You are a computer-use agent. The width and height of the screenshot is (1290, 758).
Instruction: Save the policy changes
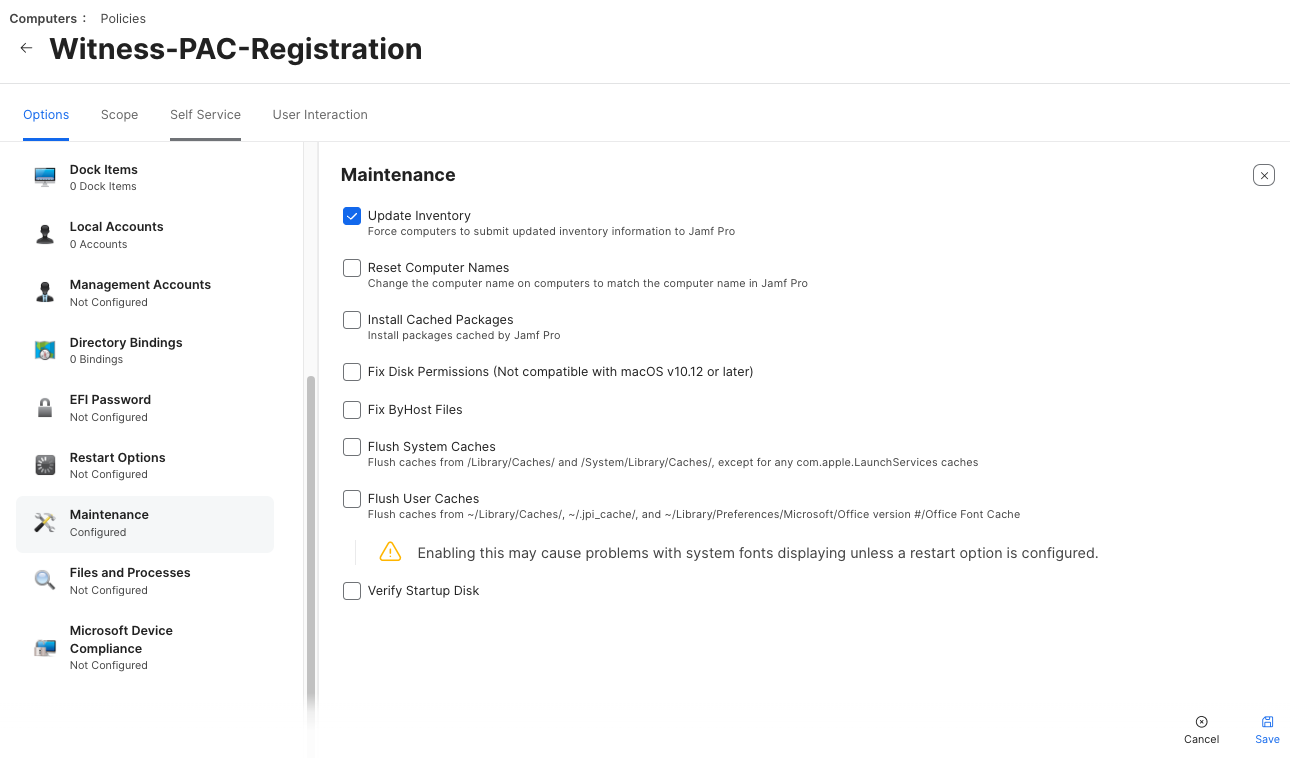(1267, 729)
